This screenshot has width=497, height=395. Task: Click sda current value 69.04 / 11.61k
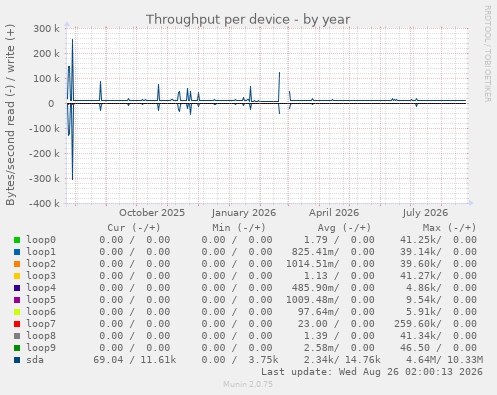[135, 360]
